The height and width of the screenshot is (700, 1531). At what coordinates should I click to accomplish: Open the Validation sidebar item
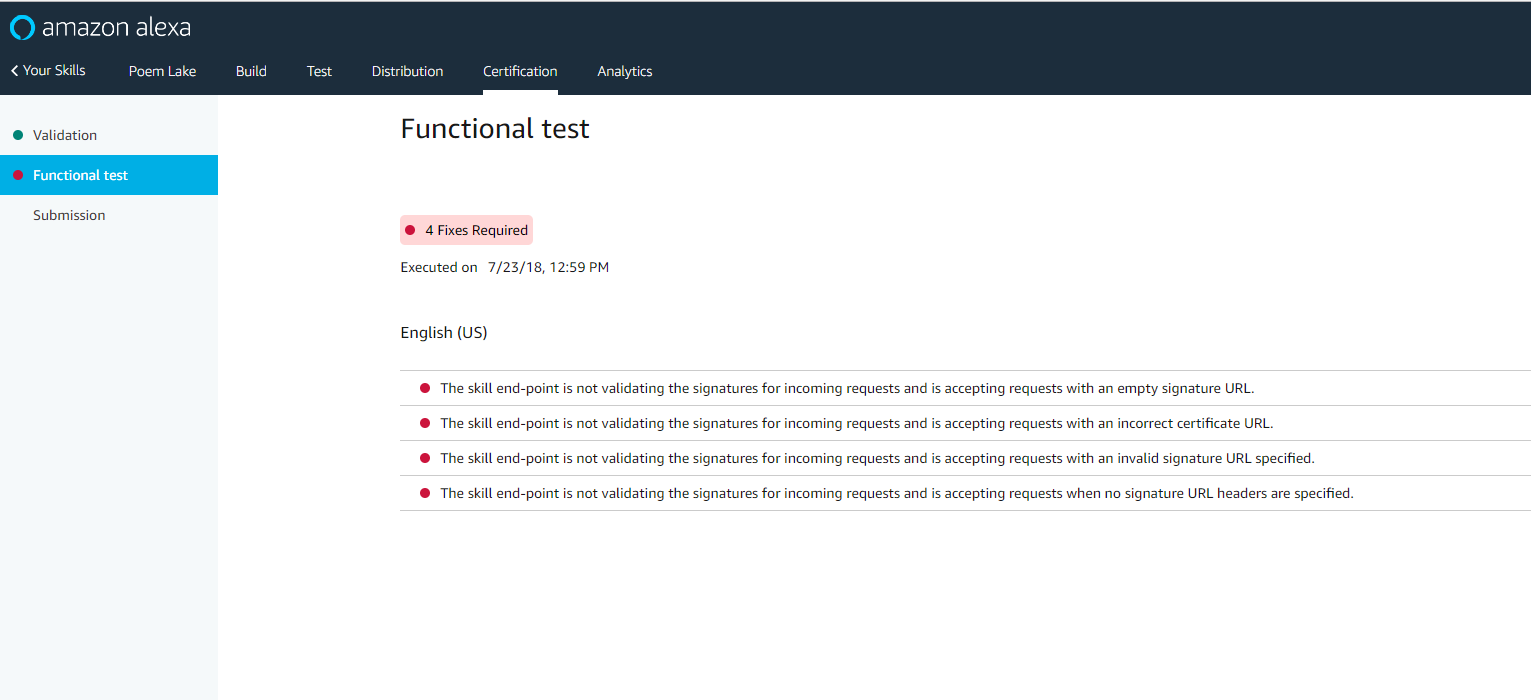point(109,135)
